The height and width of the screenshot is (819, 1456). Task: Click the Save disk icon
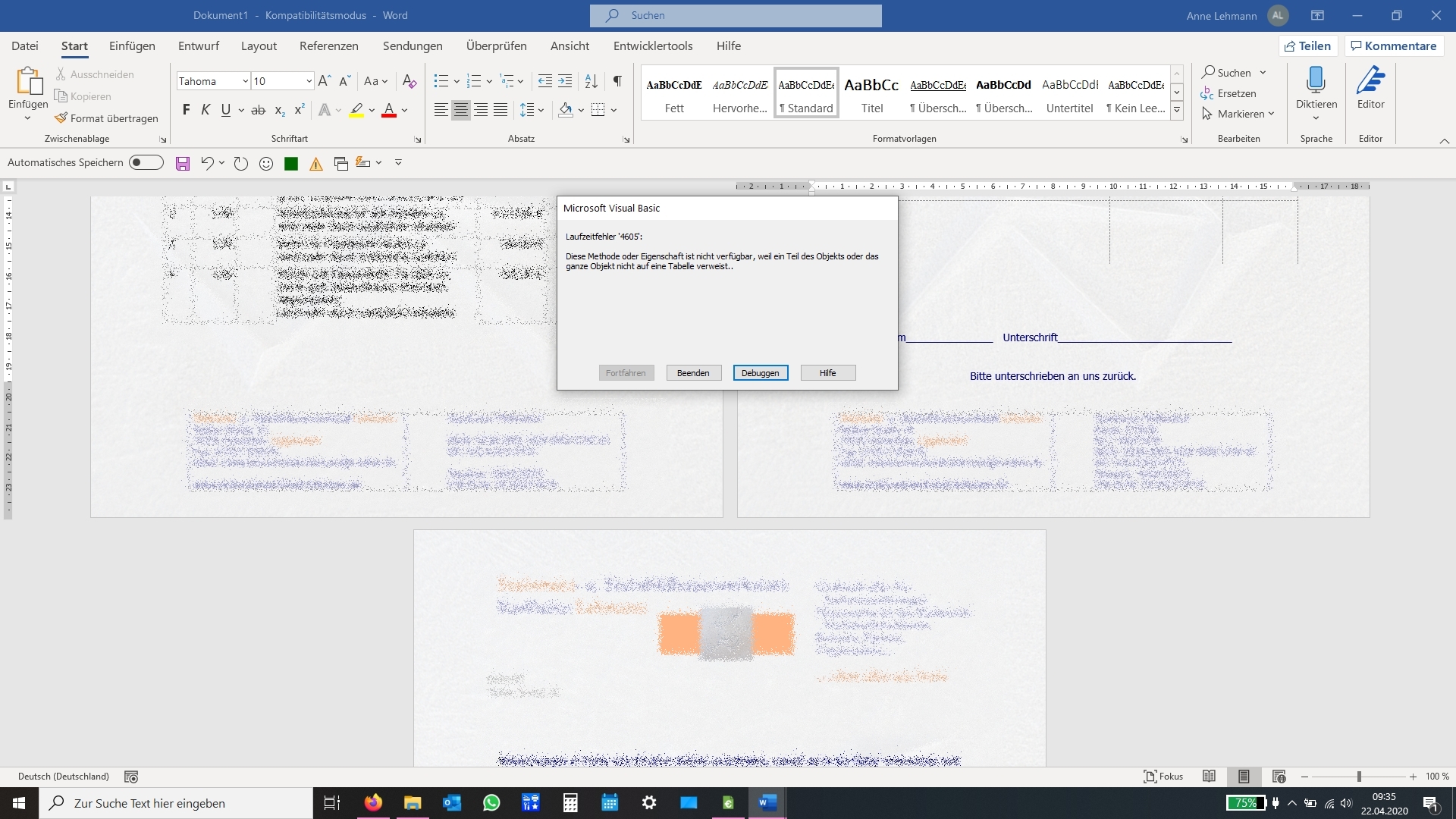tap(182, 163)
